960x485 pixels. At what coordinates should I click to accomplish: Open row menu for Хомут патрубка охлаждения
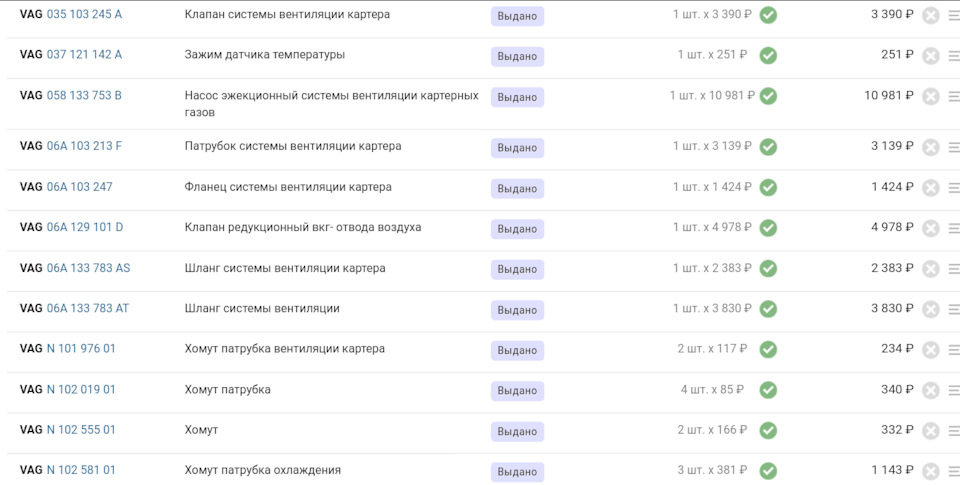point(954,471)
